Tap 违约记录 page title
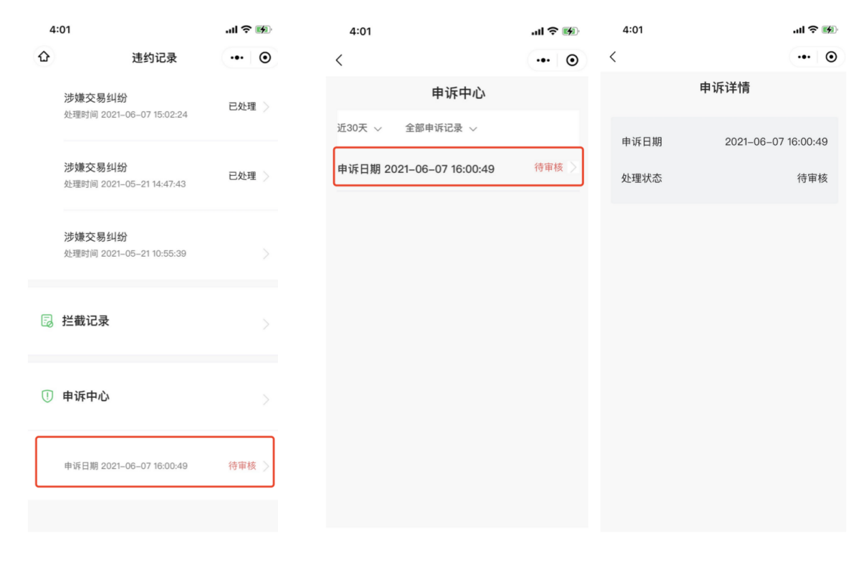The image size is (864, 561). [154, 58]
